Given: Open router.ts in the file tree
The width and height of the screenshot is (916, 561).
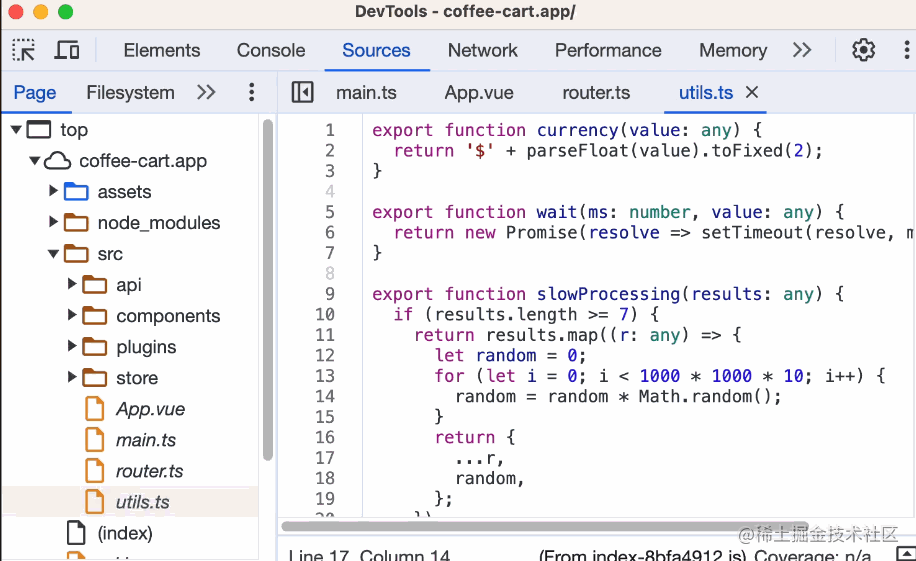Looking at the screenshot, I should coord(149,471).
